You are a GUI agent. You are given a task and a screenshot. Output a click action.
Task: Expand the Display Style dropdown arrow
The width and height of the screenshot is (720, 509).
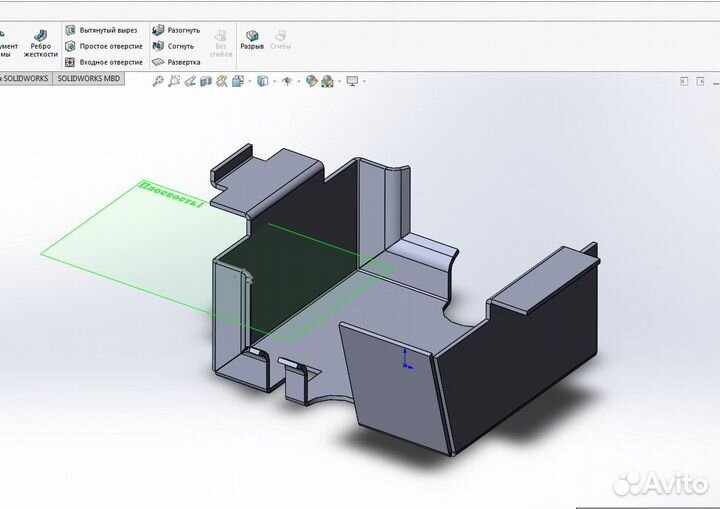point(275,82)
